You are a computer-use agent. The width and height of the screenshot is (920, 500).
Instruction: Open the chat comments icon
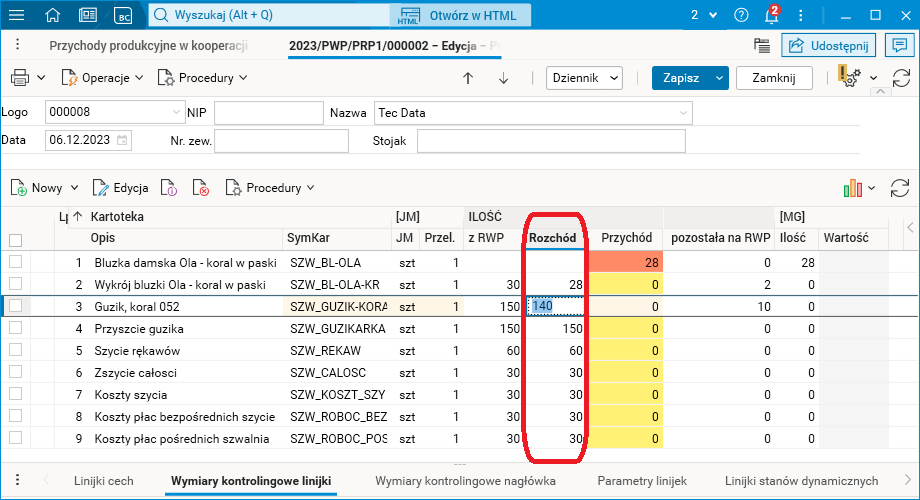click(899, 45)
